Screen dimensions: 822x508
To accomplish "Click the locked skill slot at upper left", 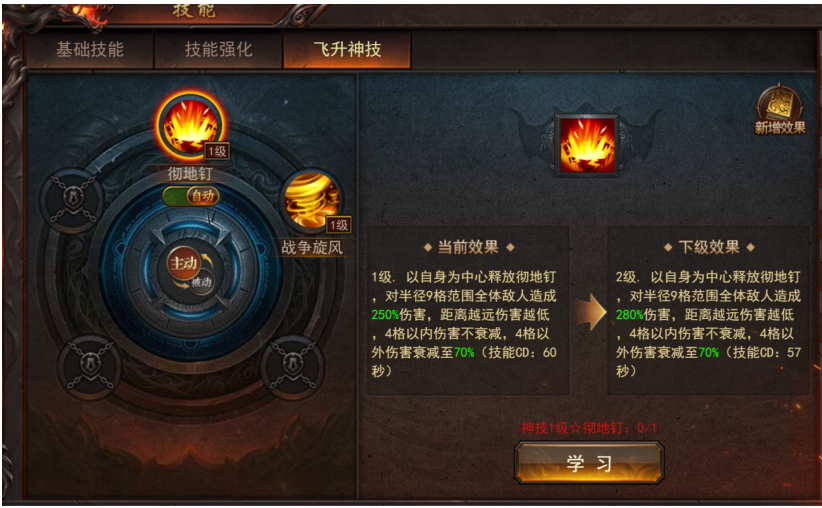I will pyautogui.click(x=73, y=200).
